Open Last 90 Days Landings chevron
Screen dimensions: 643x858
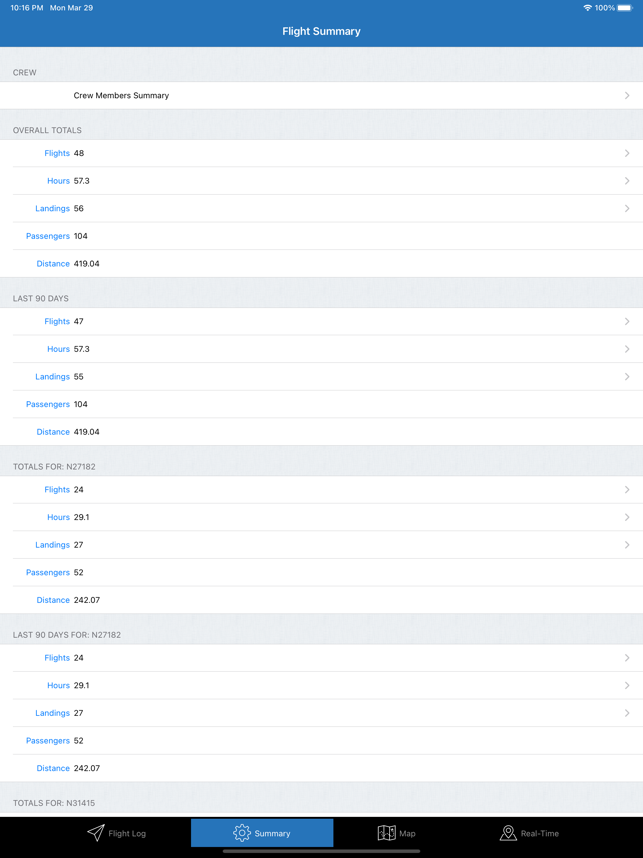pos(627,376)
